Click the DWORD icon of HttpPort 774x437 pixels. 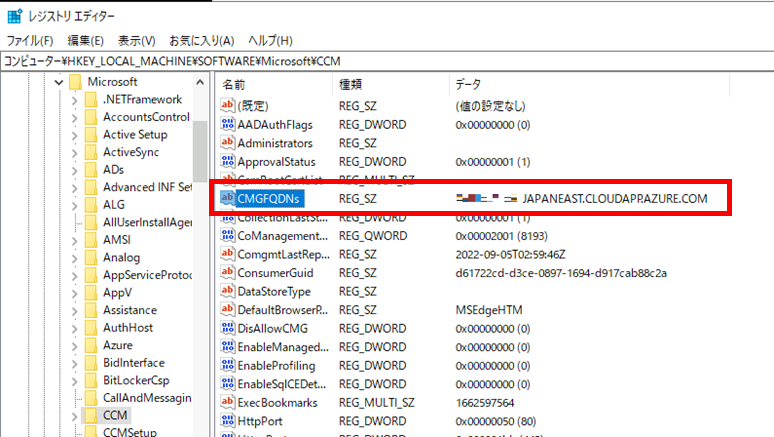point(227,420)
